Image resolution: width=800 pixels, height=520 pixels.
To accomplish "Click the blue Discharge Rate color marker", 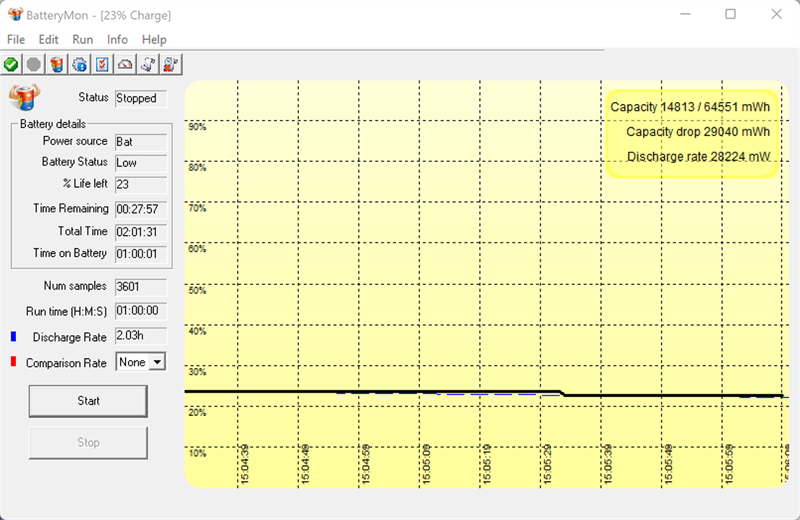I will tap(13, 336).
